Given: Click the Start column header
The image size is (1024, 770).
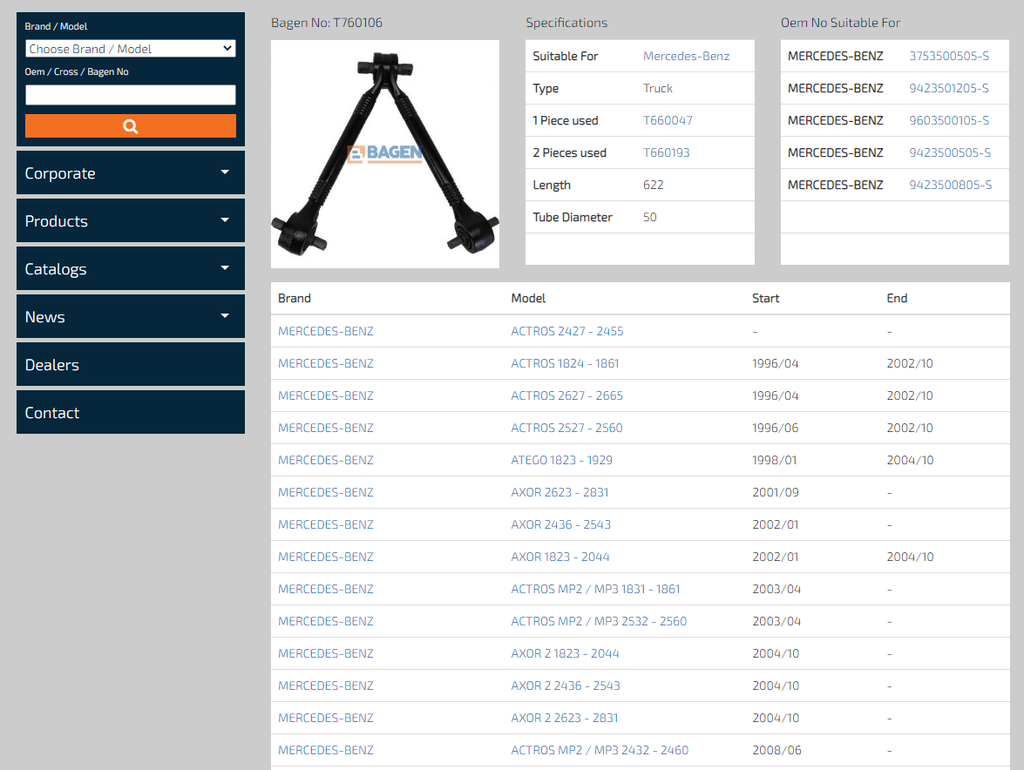Looking at the screenshot, I should 765,298.
